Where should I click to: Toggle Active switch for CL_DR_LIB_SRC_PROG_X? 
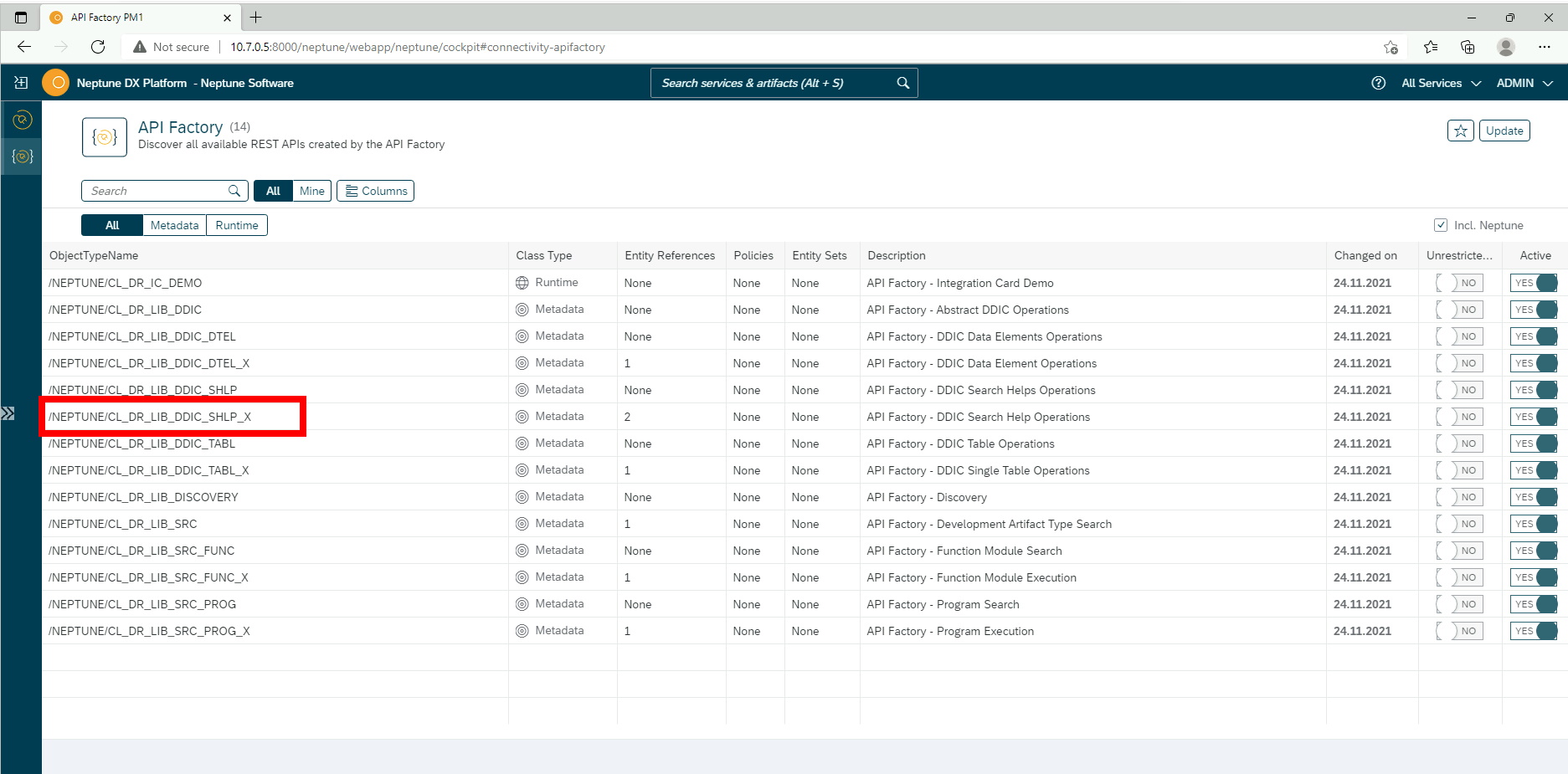pyautogui.click(x=1534, y=631)
